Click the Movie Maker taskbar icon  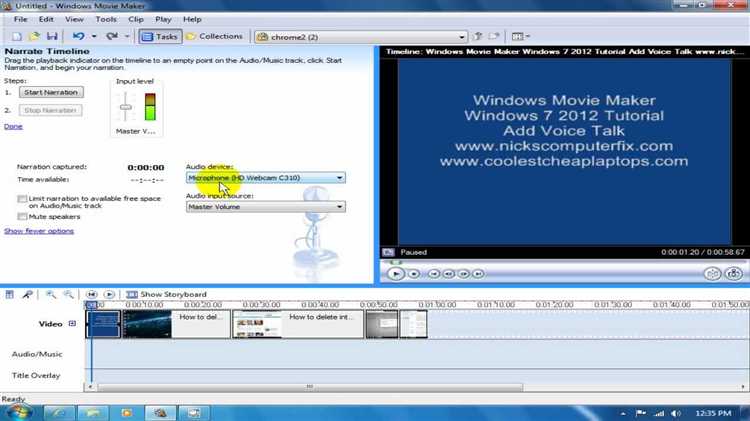160,413
